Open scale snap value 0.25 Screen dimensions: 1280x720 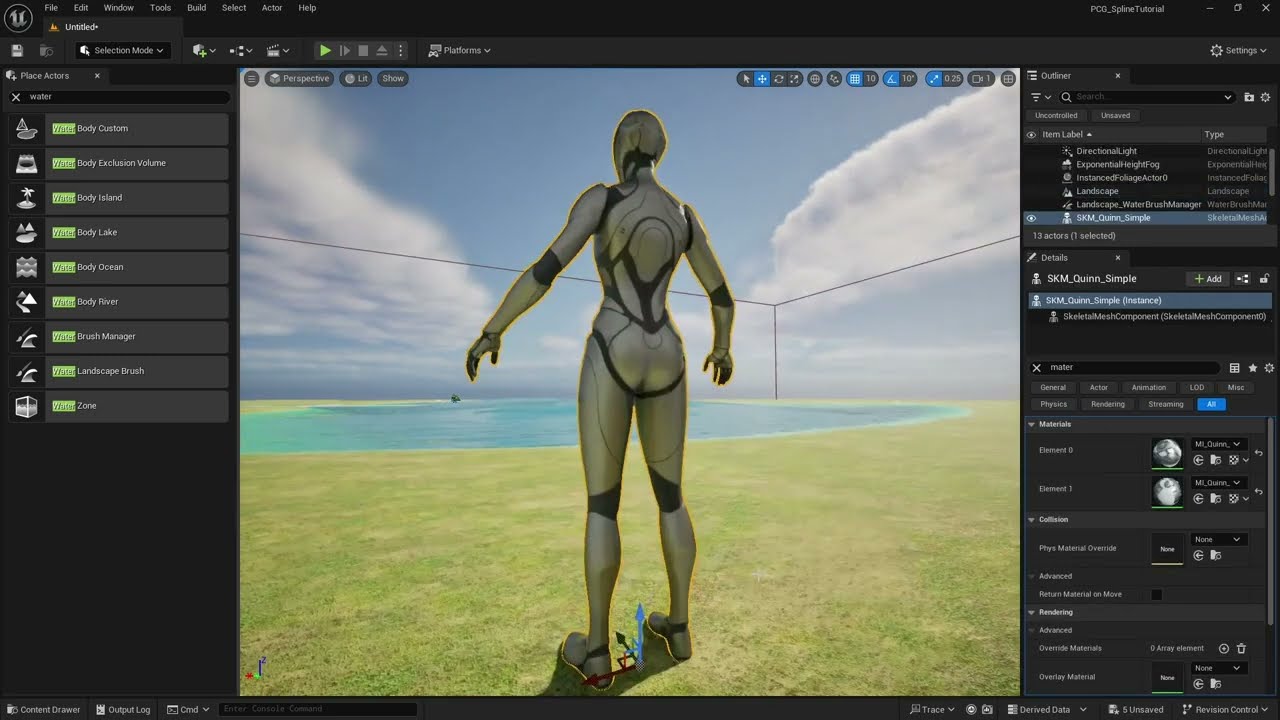(952, 78)
